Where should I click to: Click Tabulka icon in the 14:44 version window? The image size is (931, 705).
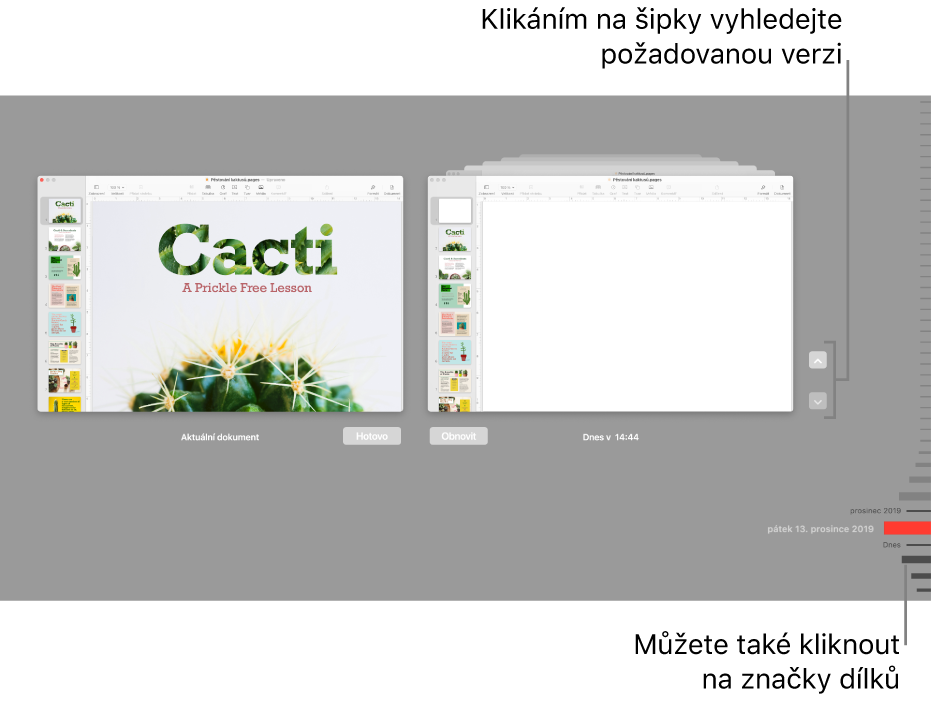[598, 189]
